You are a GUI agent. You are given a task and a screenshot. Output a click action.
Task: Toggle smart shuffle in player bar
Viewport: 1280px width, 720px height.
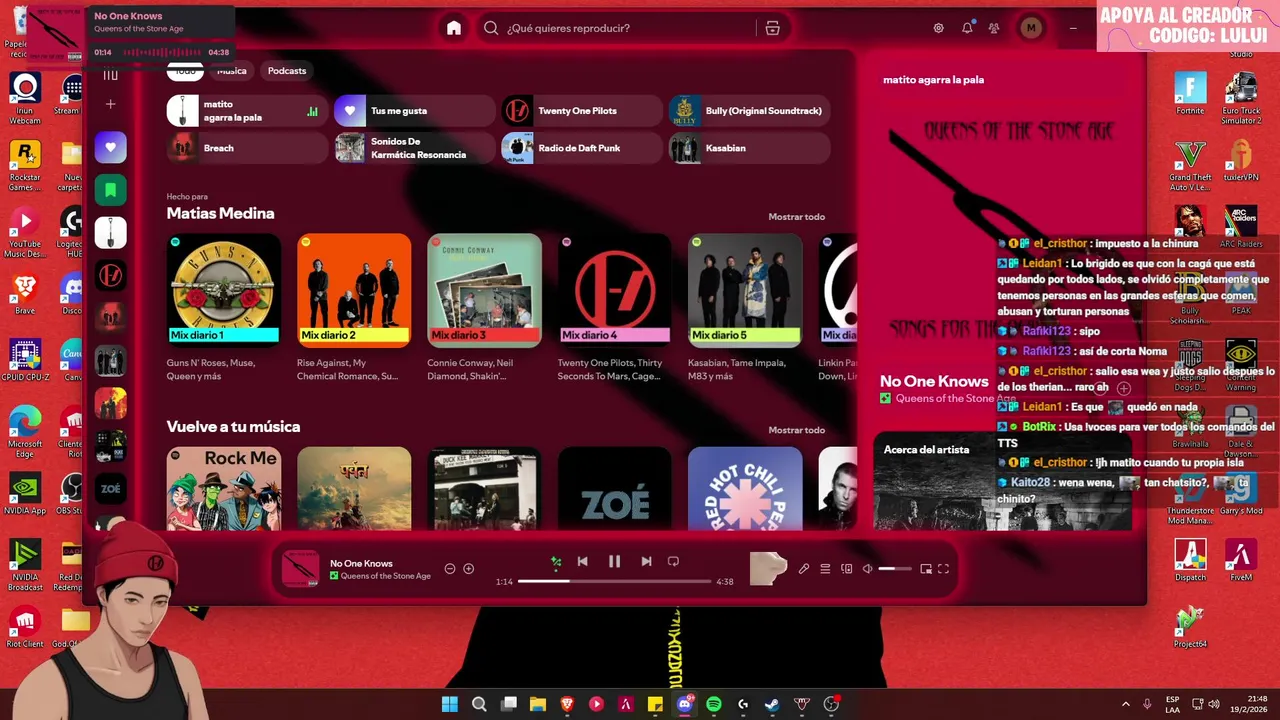(x=556, y=562)
